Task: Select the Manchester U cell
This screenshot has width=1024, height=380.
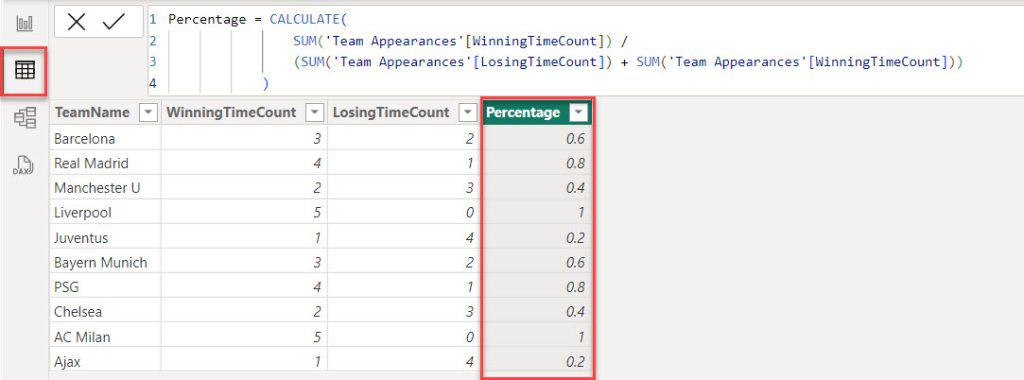Action: point(105,188)
